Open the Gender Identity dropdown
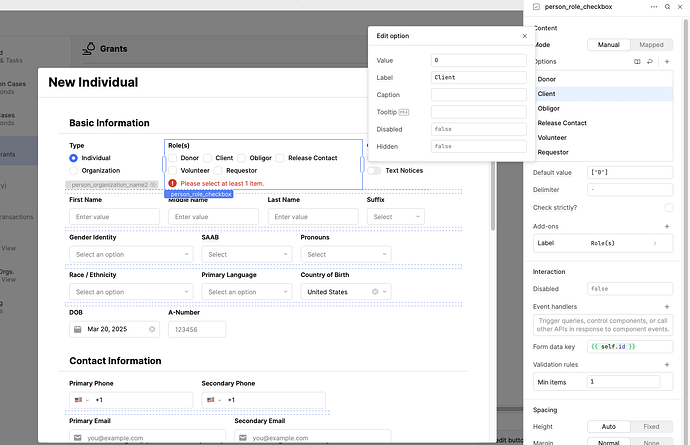The height and width of the screenshot is (445, 690). click(131, 254)
